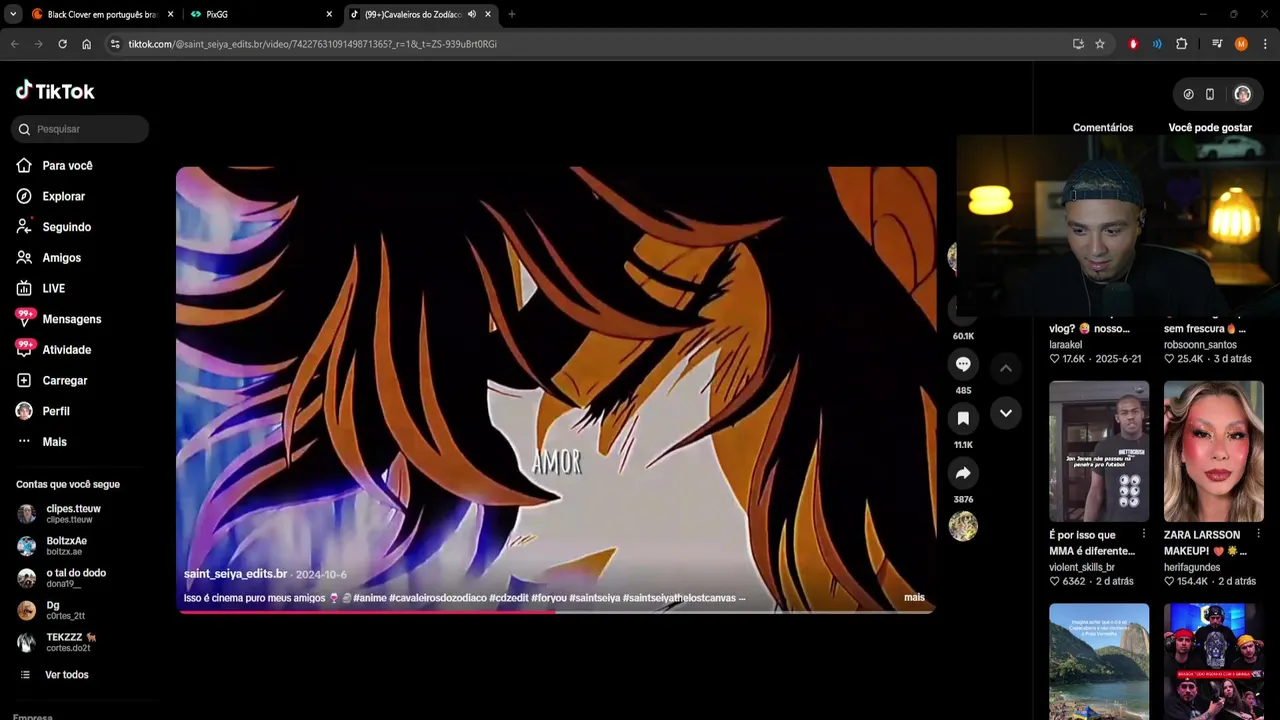Click the site information icon in the address bar
This screenshot has width=1280, height=720.
click(x=115, y=44)
